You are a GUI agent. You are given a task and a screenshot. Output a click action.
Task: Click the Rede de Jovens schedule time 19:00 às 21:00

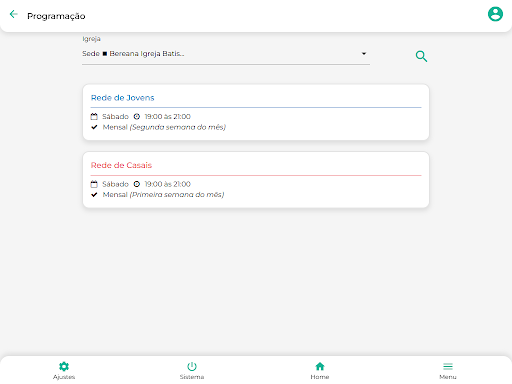coord(167,116)
